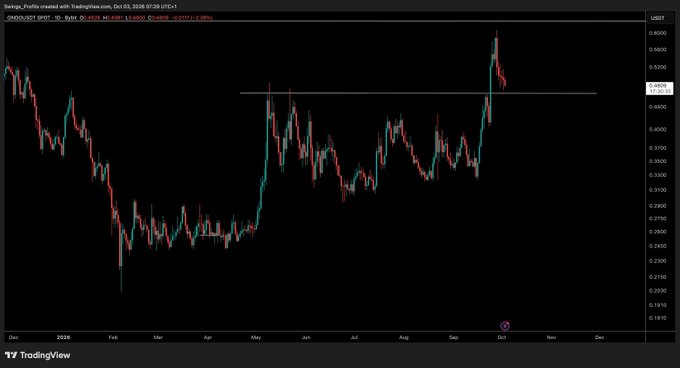The height and width of the screenshot is (368, 680).
Task: Click the Apr label on time axis
Action: tap(208, 337)
